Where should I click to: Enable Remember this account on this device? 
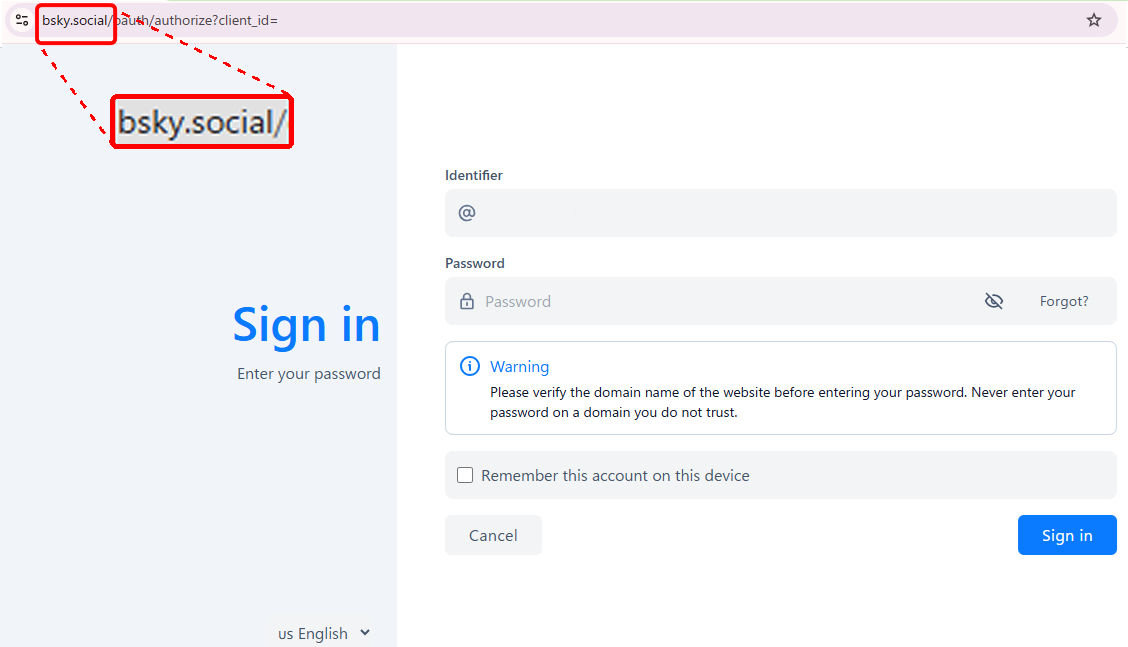pyautogui.click(x=465, y=475)
